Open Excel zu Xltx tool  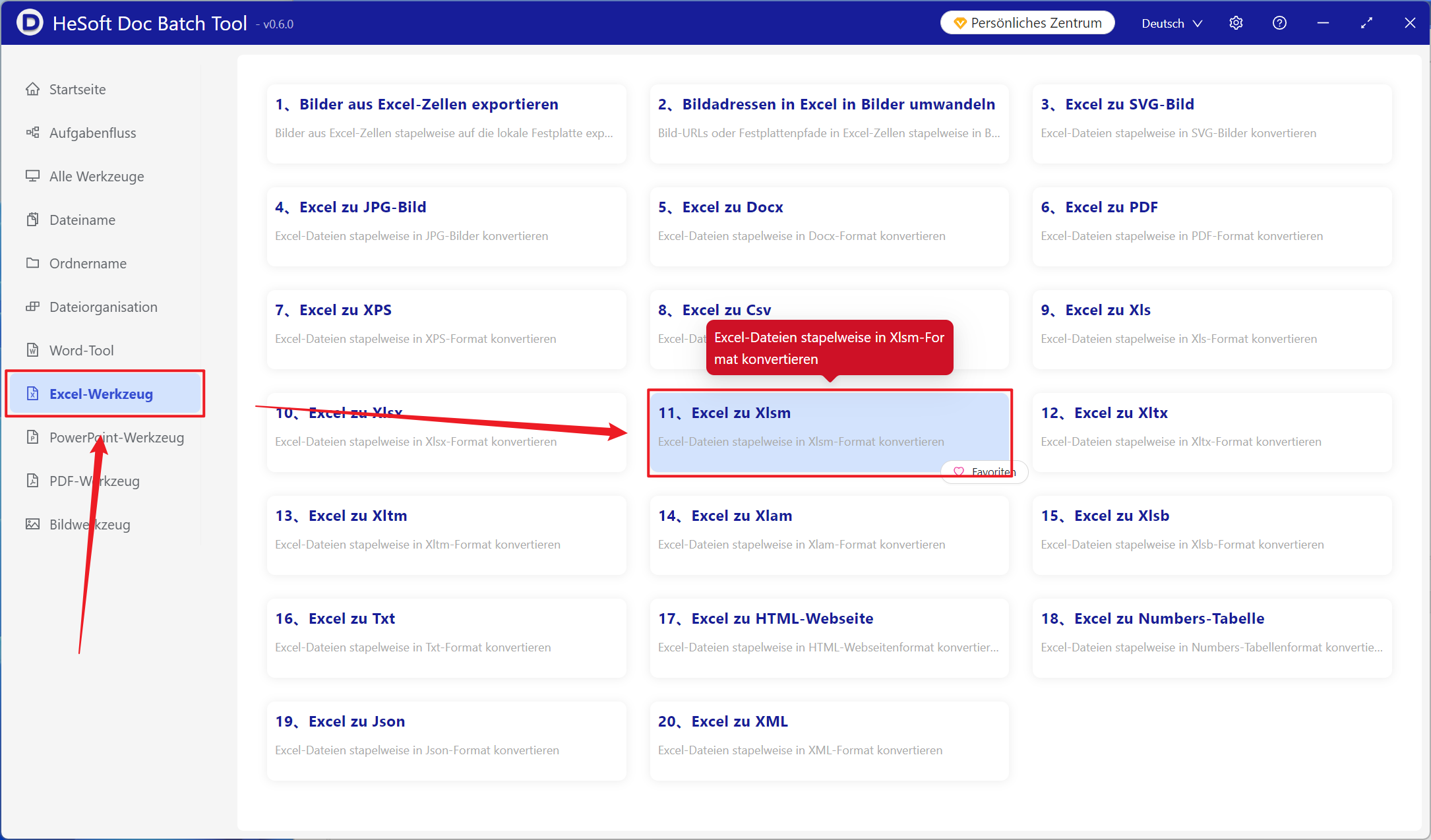point(1212,433)
